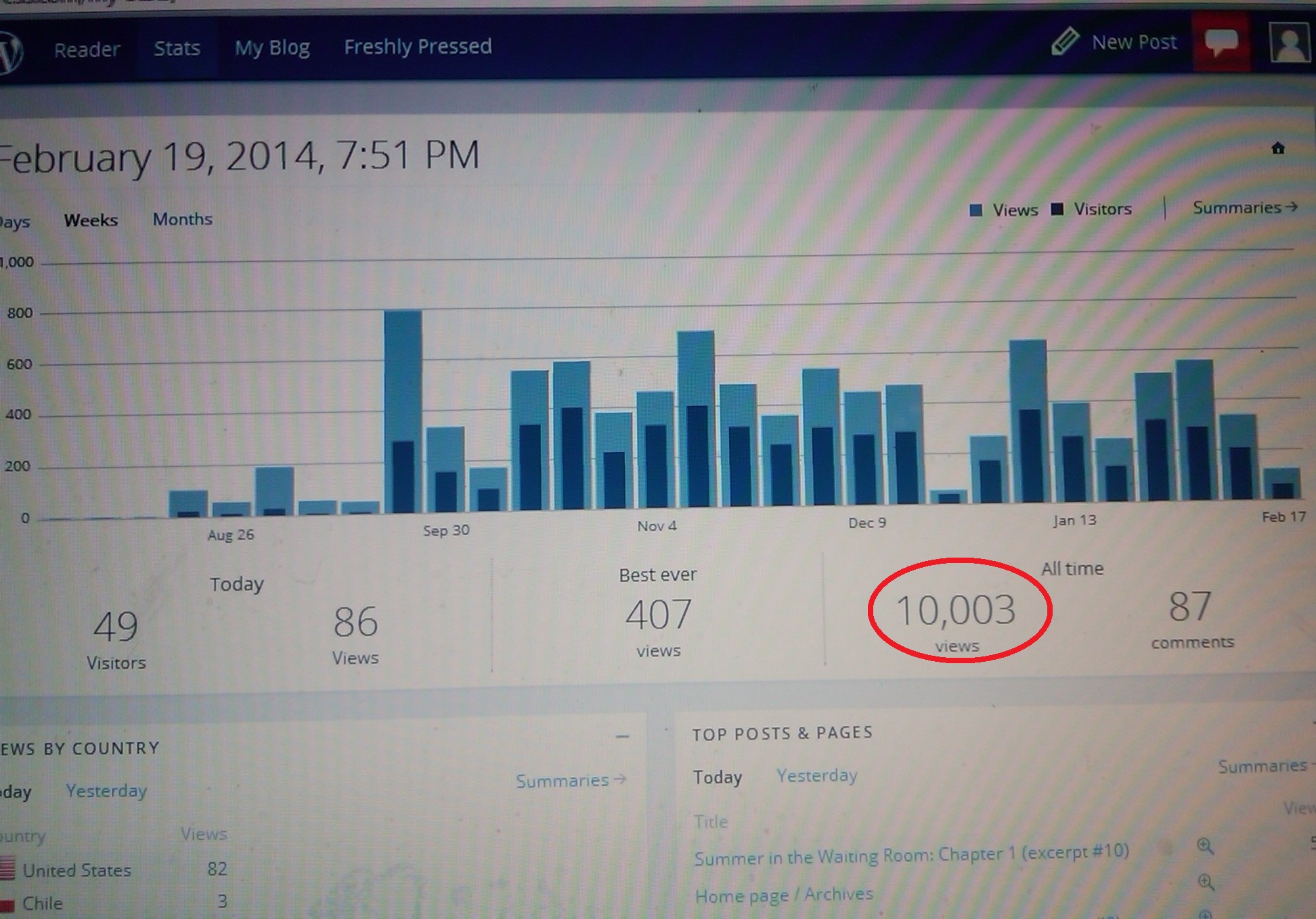The height and width of the screenshot is (919, 1316).
Task: Click the New Post pencil icon
Action: (1065, 42)
